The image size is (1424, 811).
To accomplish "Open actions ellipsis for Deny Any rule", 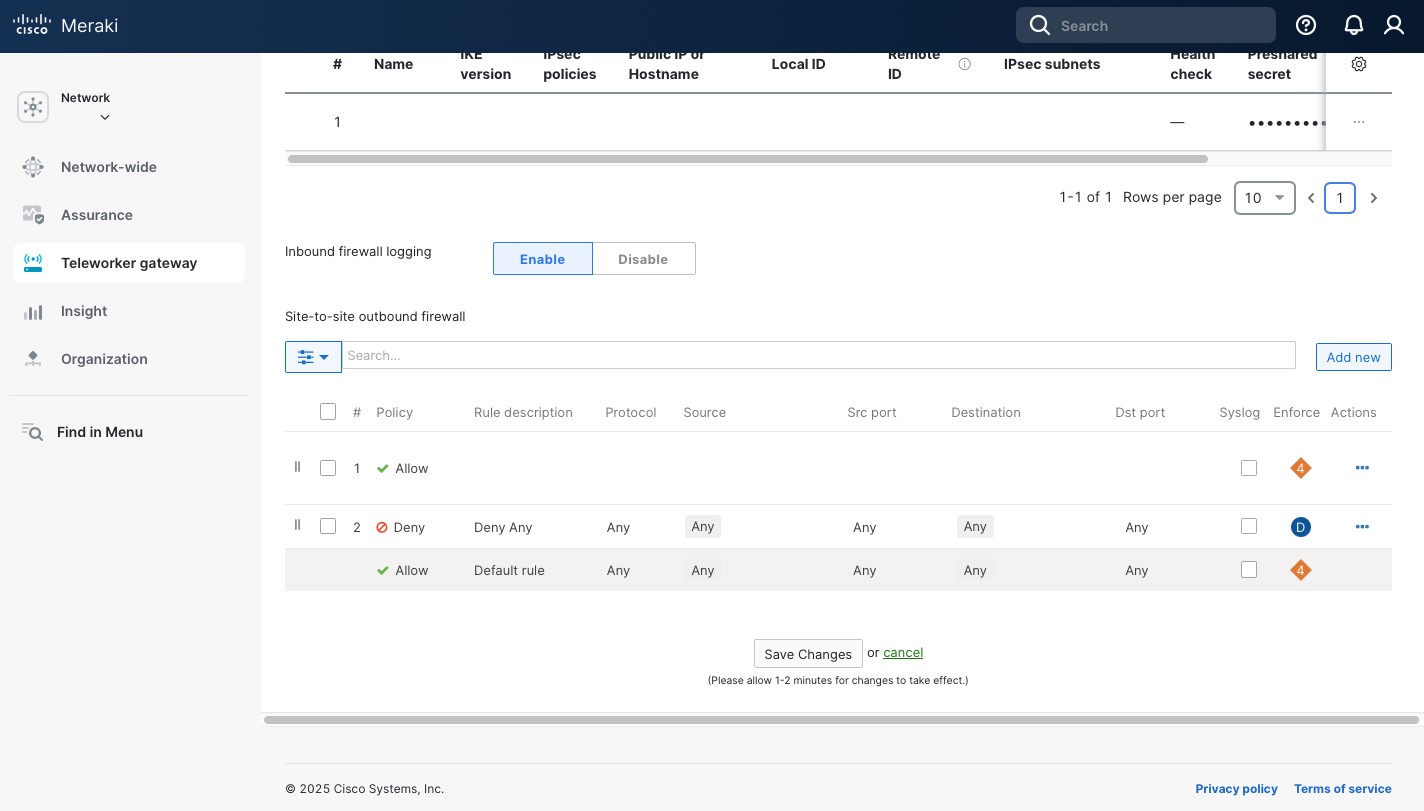I will [x=1361, y=527].
